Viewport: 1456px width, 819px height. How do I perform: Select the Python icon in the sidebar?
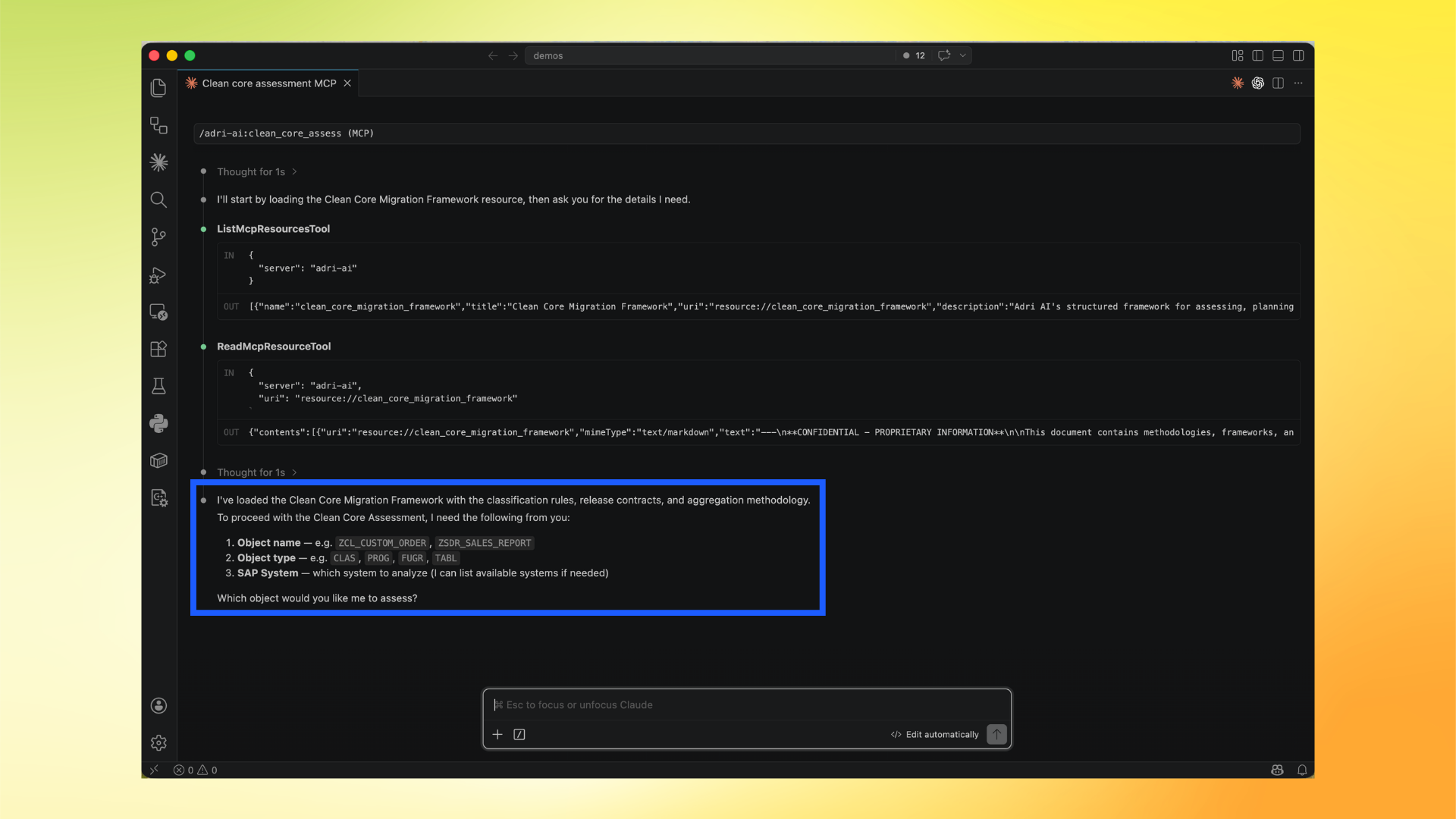pyautogui.click(x=158, y=423)
